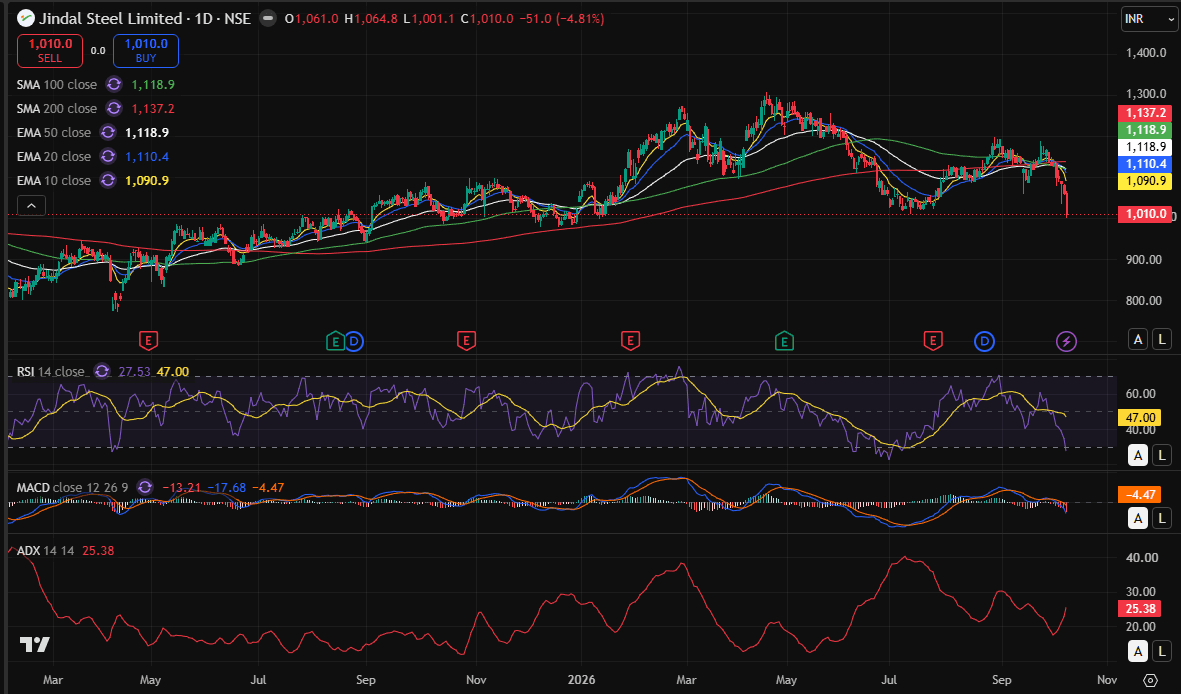1181x694 pixels.
Task: Toggle auto scale on main price pane
Action: pyautogui.click(x=1138, y=339)
